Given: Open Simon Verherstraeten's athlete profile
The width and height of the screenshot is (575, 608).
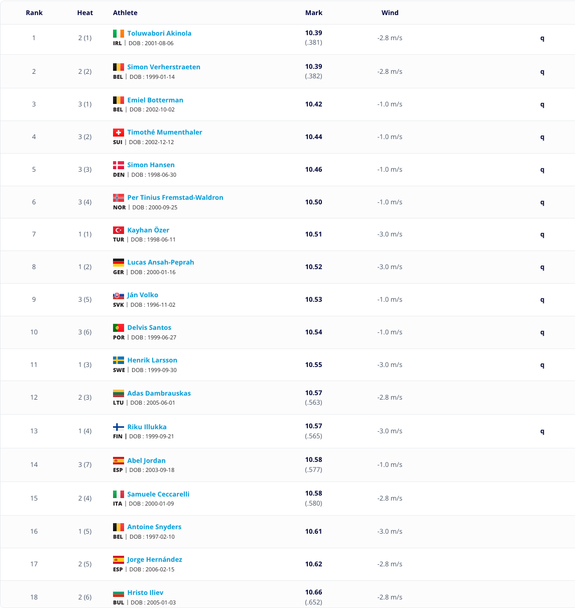Looking at the screenshot, I should point(164,67).
